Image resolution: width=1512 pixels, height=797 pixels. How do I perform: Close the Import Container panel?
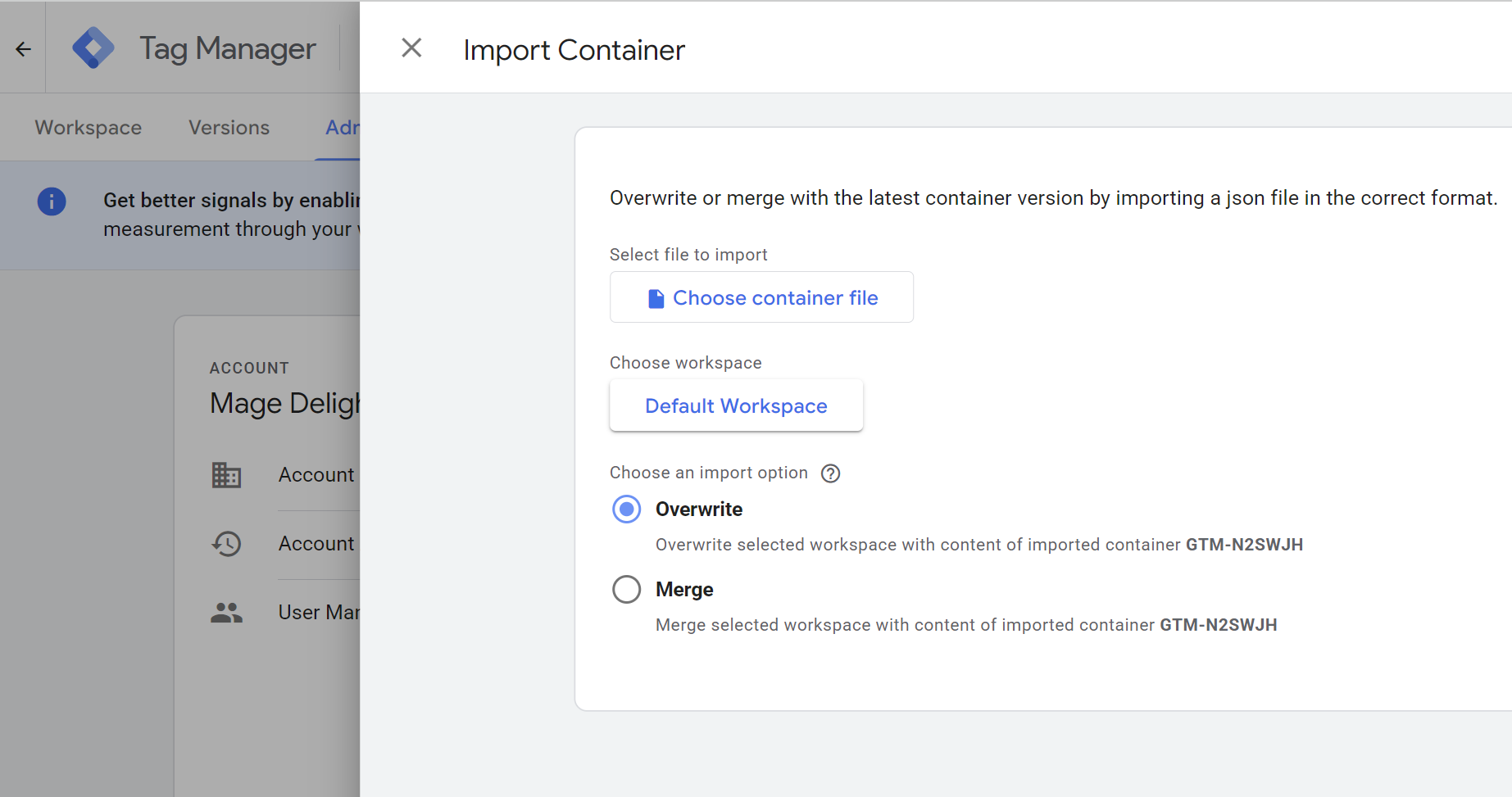(x=411, y=48)
